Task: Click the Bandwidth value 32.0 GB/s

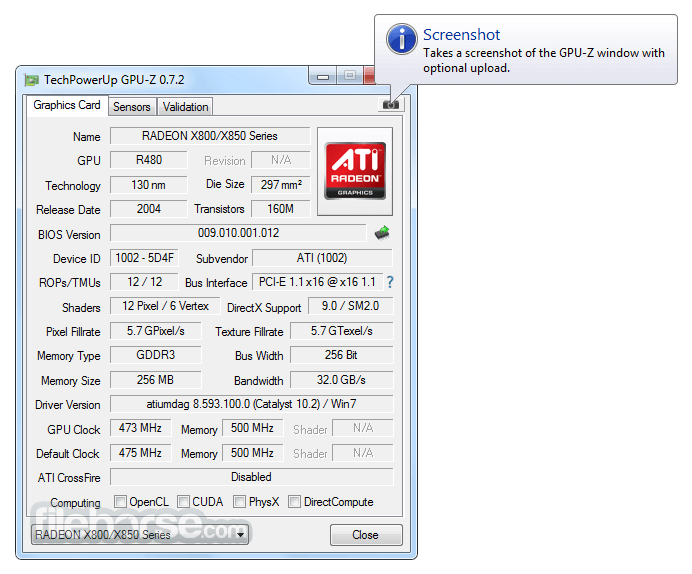Action: (x=342, y=380)
